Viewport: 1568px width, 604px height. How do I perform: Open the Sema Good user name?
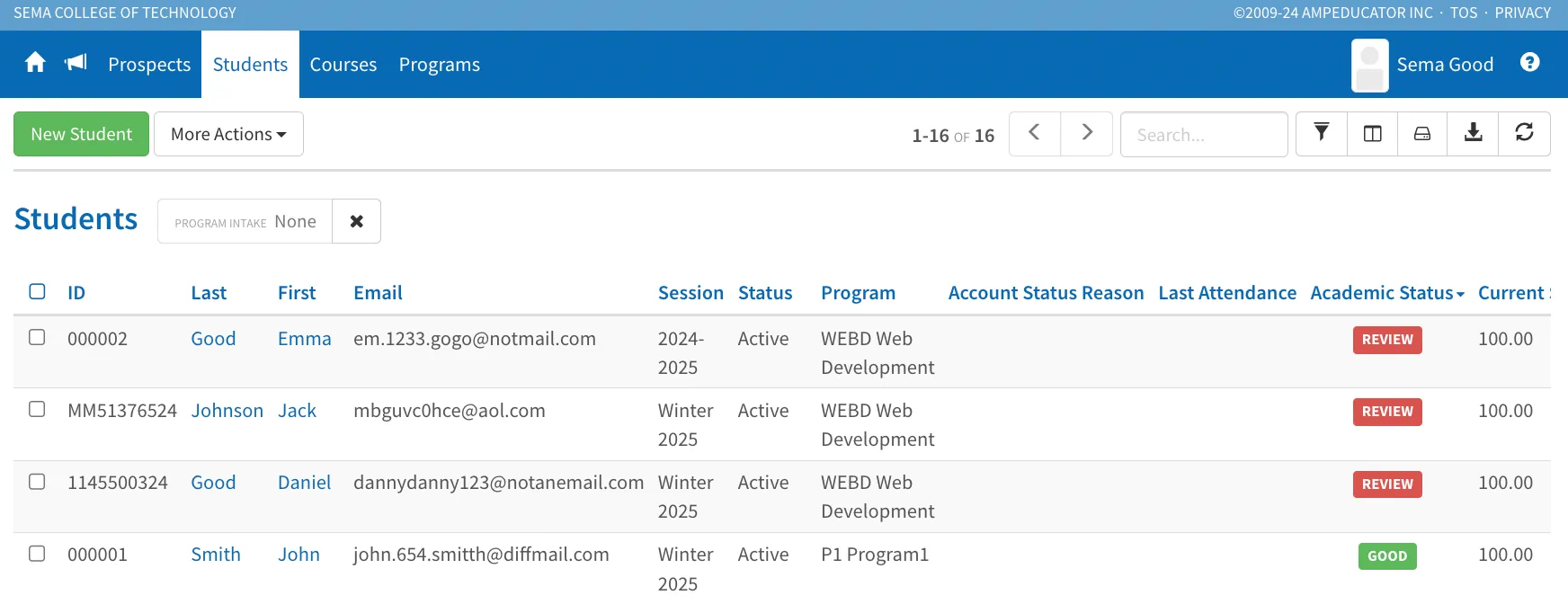point(1445,65)
